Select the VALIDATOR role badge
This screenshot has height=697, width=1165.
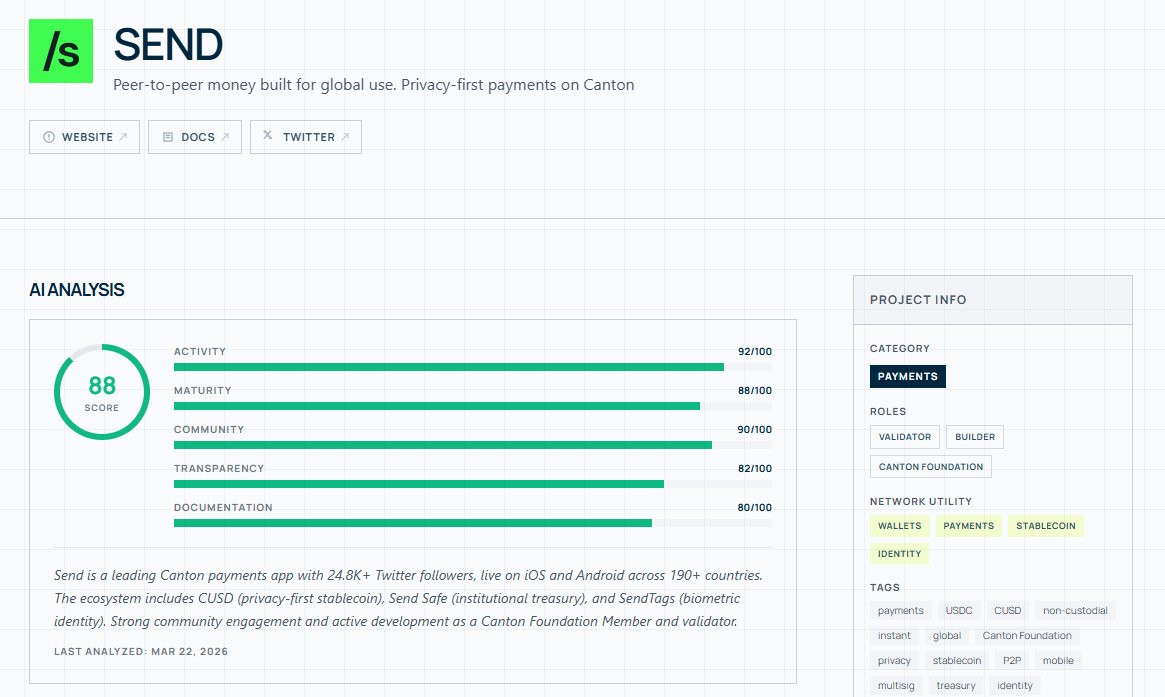click(904, 437)
